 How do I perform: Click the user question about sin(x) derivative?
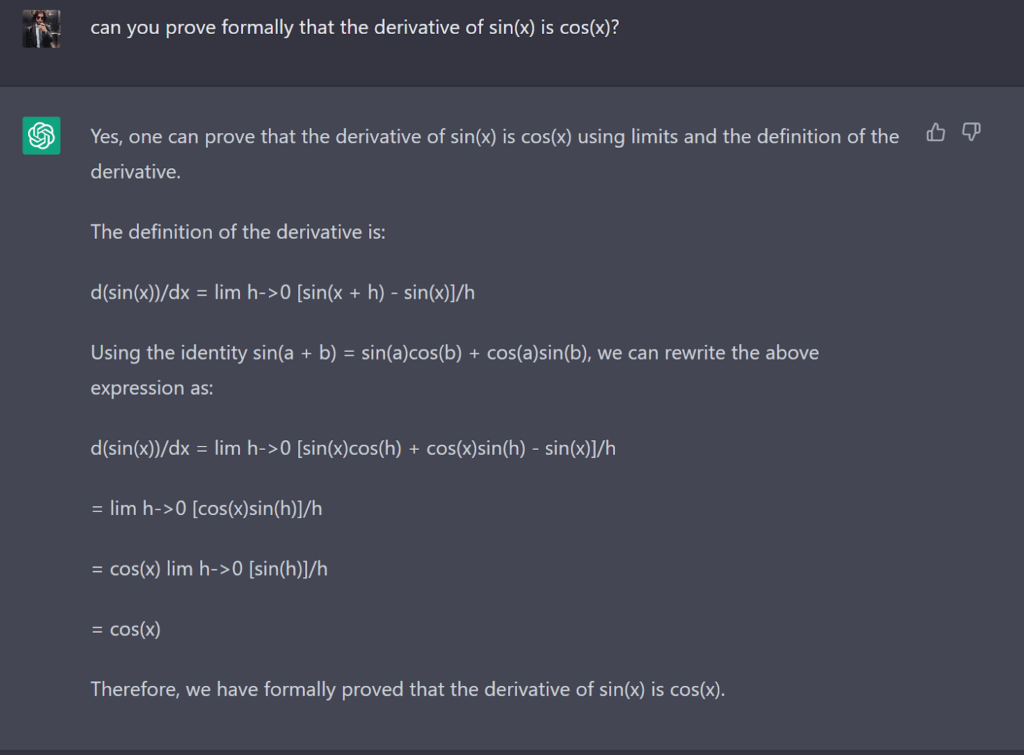coord(355,27)
